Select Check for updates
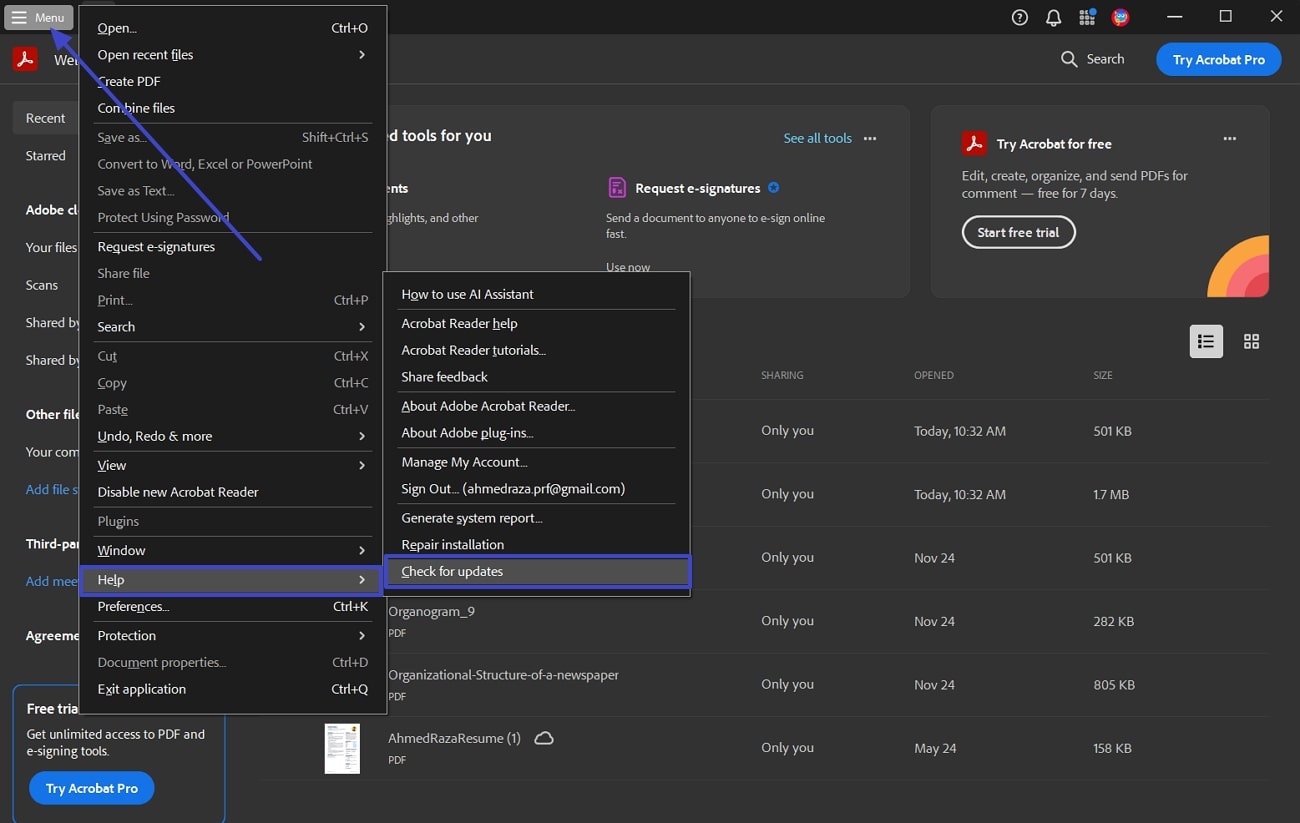Viewport: 1300px width, 823px height. [x=452, y=571]
